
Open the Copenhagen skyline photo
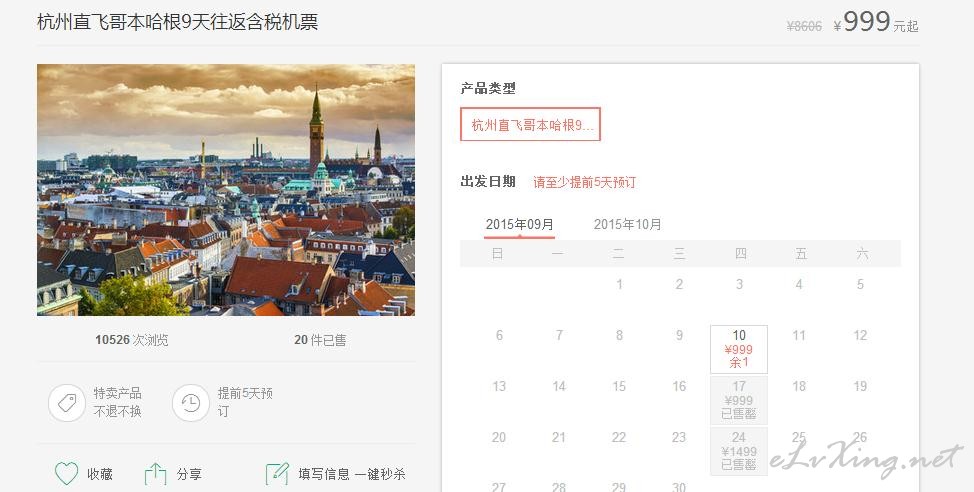[x=226, y=190]
